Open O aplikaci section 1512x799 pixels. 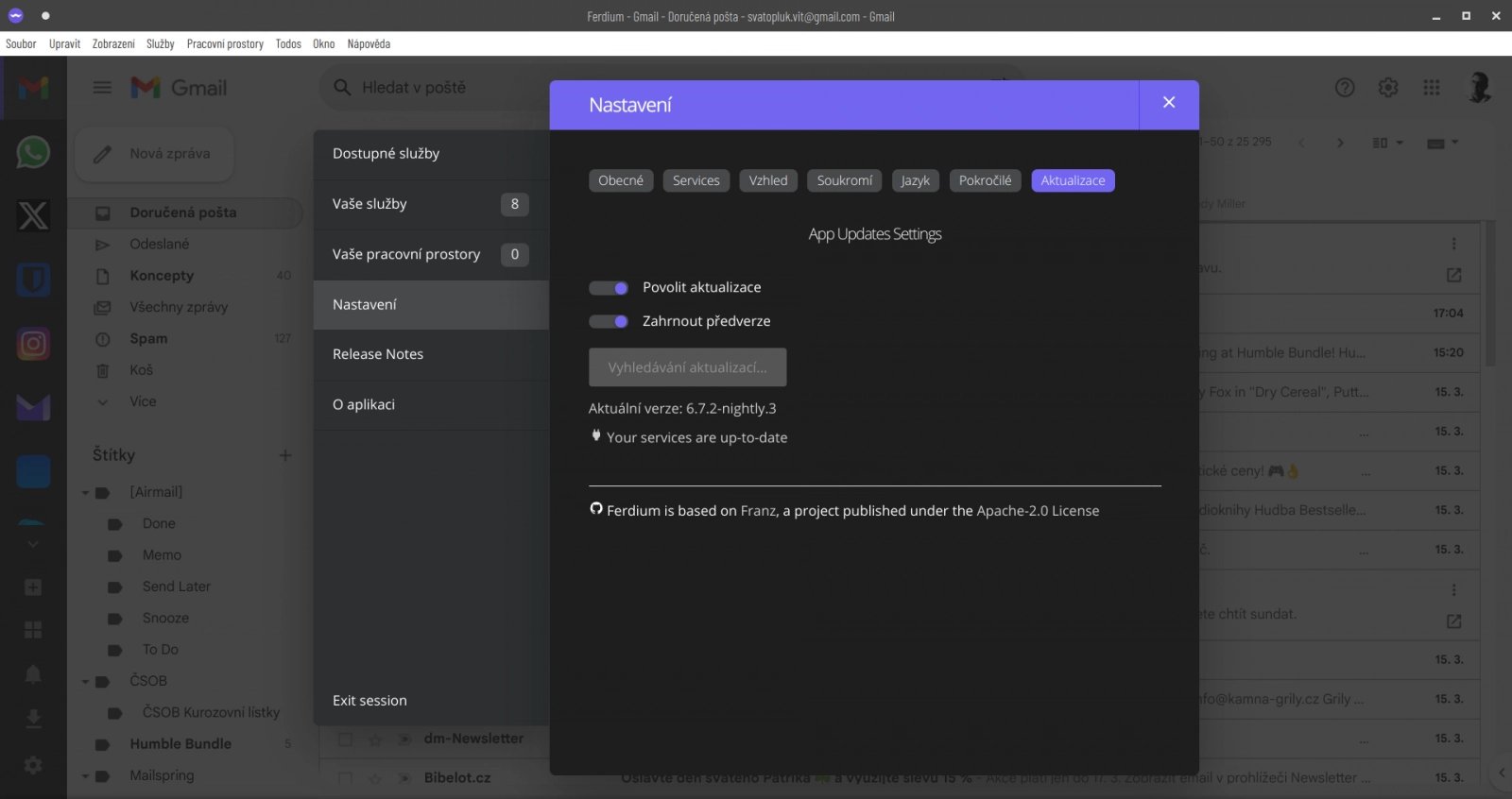click(431, 404)
